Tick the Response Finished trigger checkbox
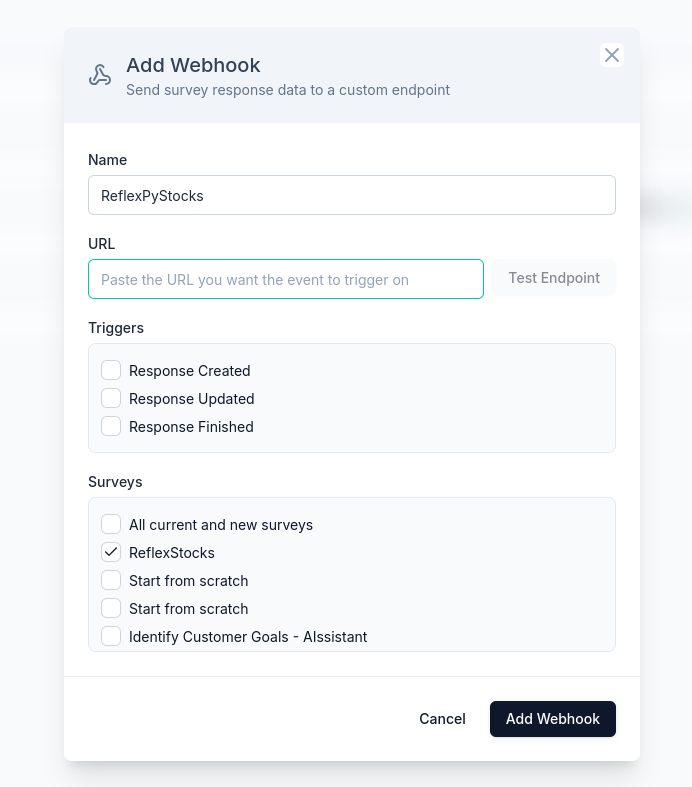 (x=111, y=426)
